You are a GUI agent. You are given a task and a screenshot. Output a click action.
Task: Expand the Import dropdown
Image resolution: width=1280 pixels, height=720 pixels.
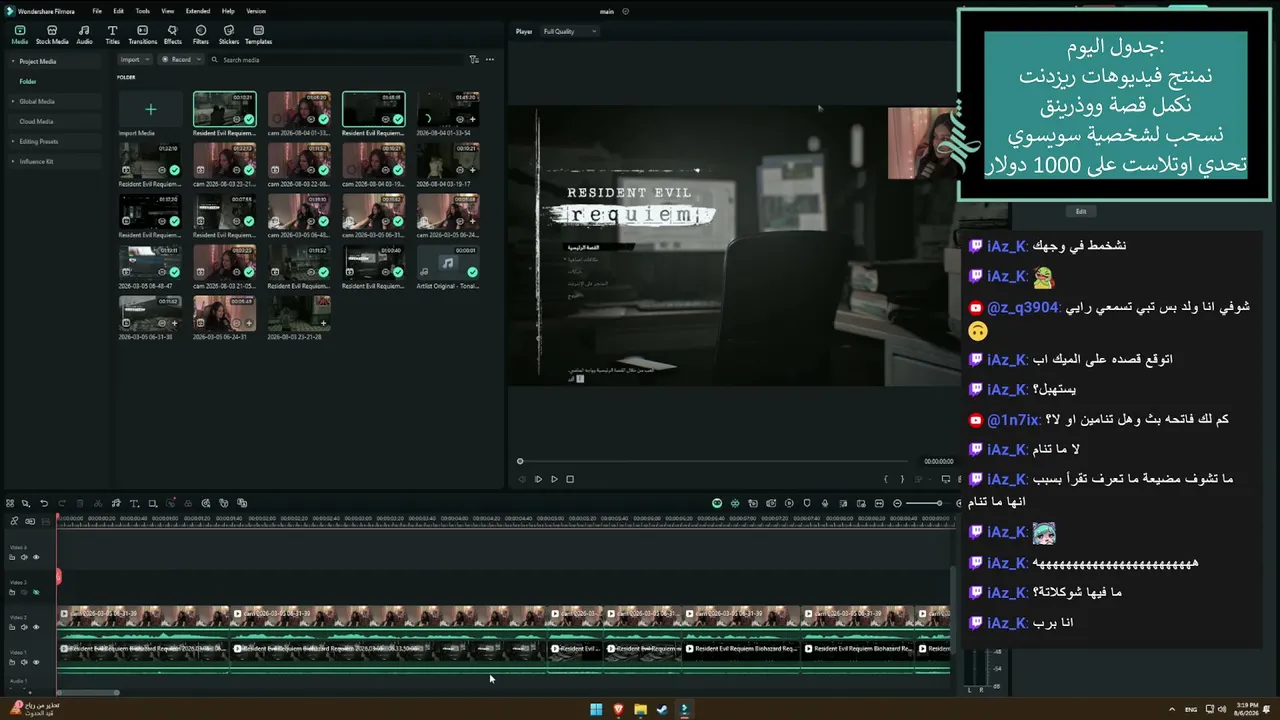click(133, 60)
